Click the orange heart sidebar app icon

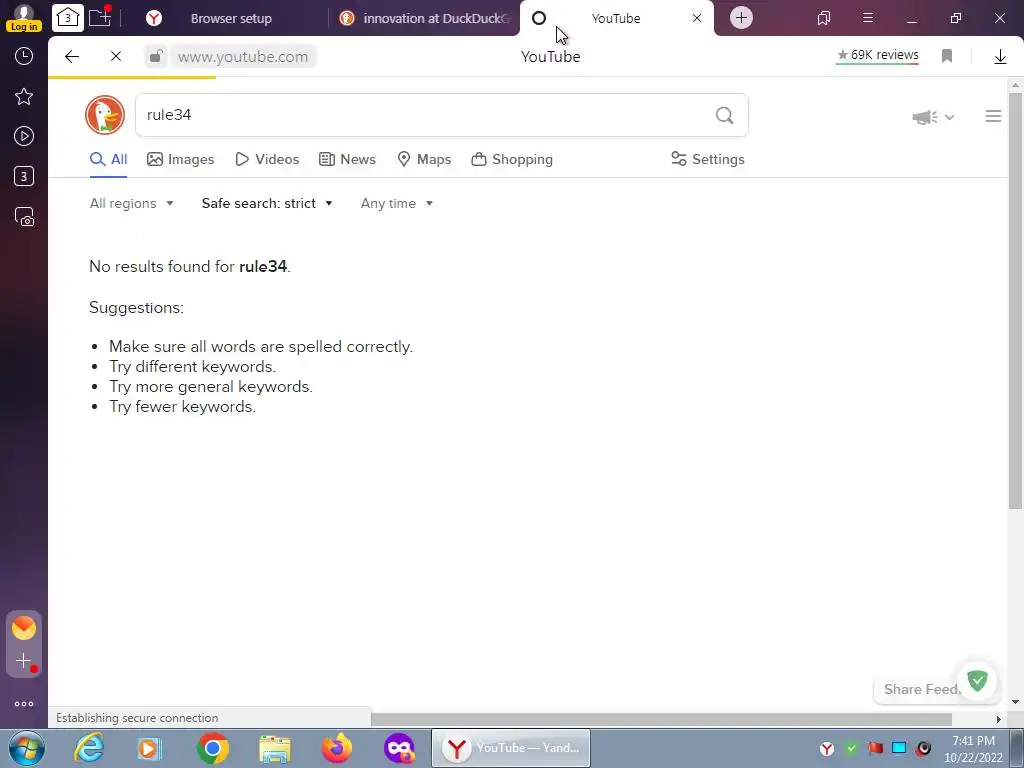[x=24, y=628]
